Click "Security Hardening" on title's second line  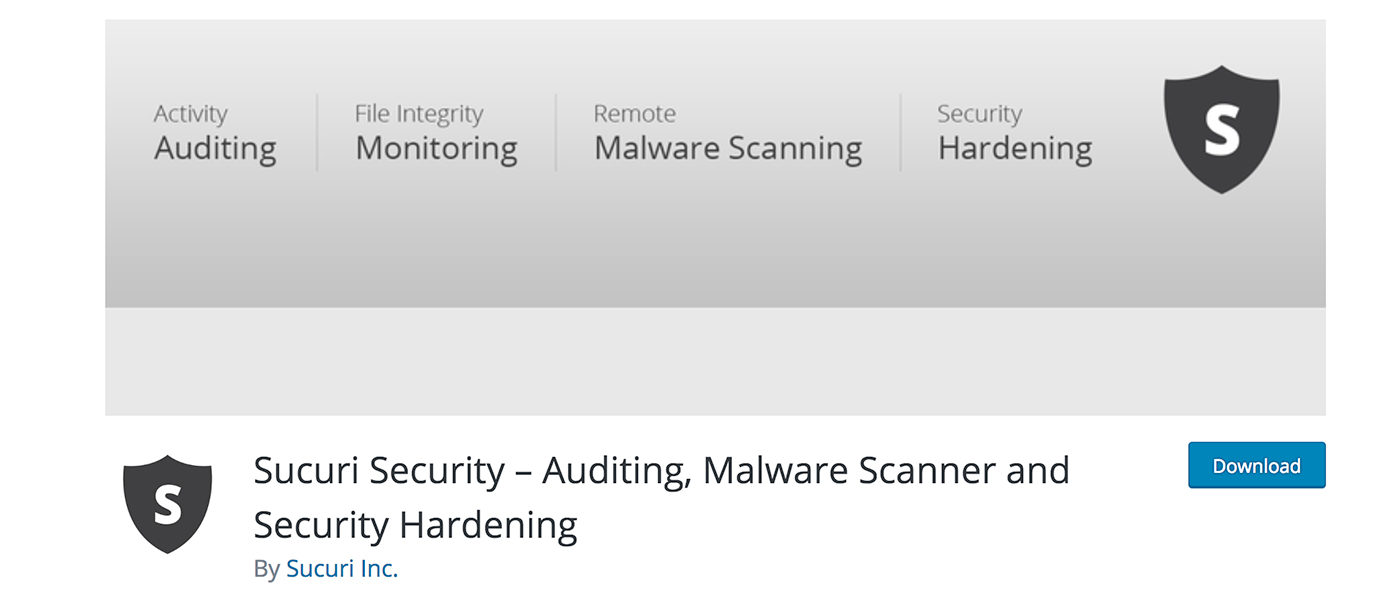[415, 525]
